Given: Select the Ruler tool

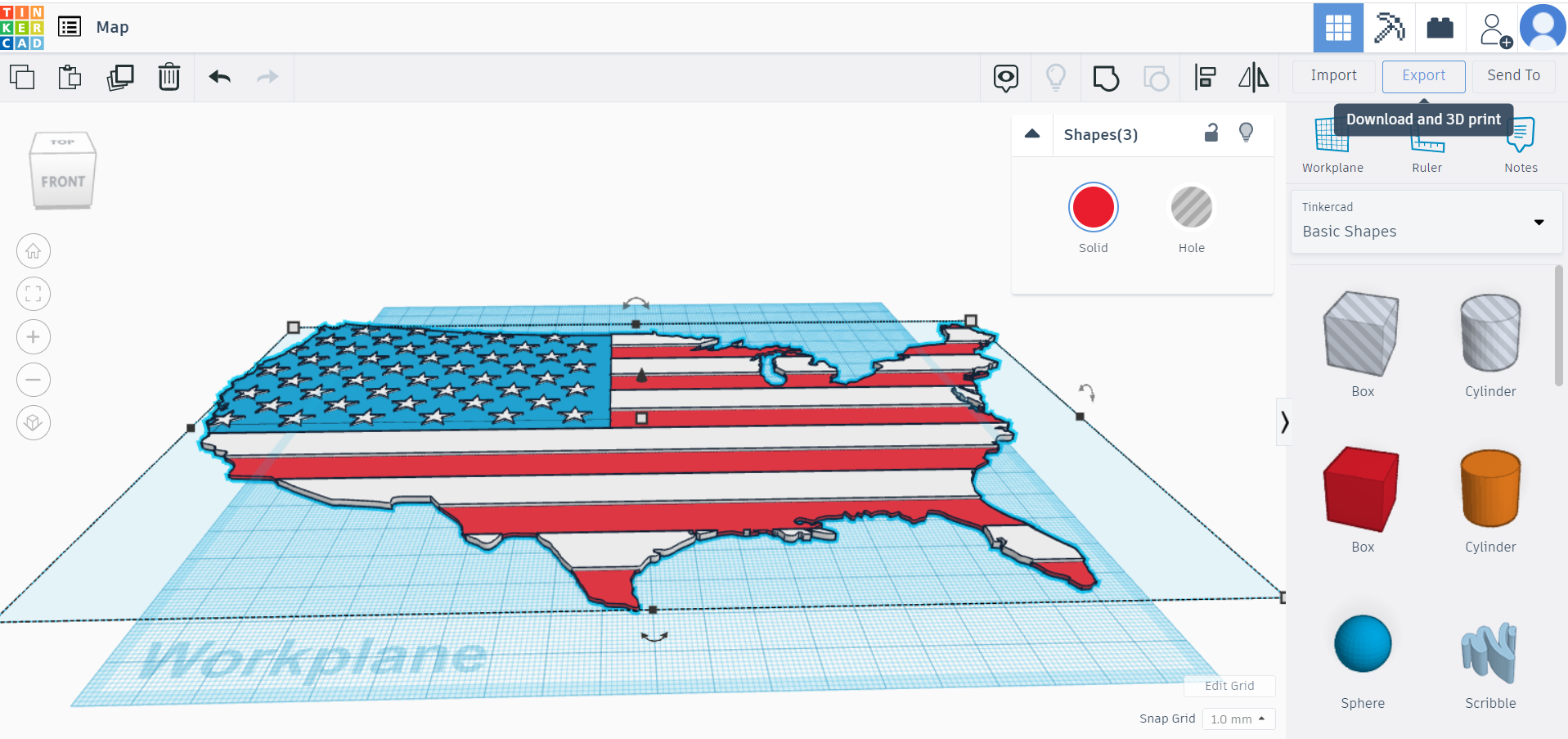Looking at the screenshot, I should [x=1426, y=146].
